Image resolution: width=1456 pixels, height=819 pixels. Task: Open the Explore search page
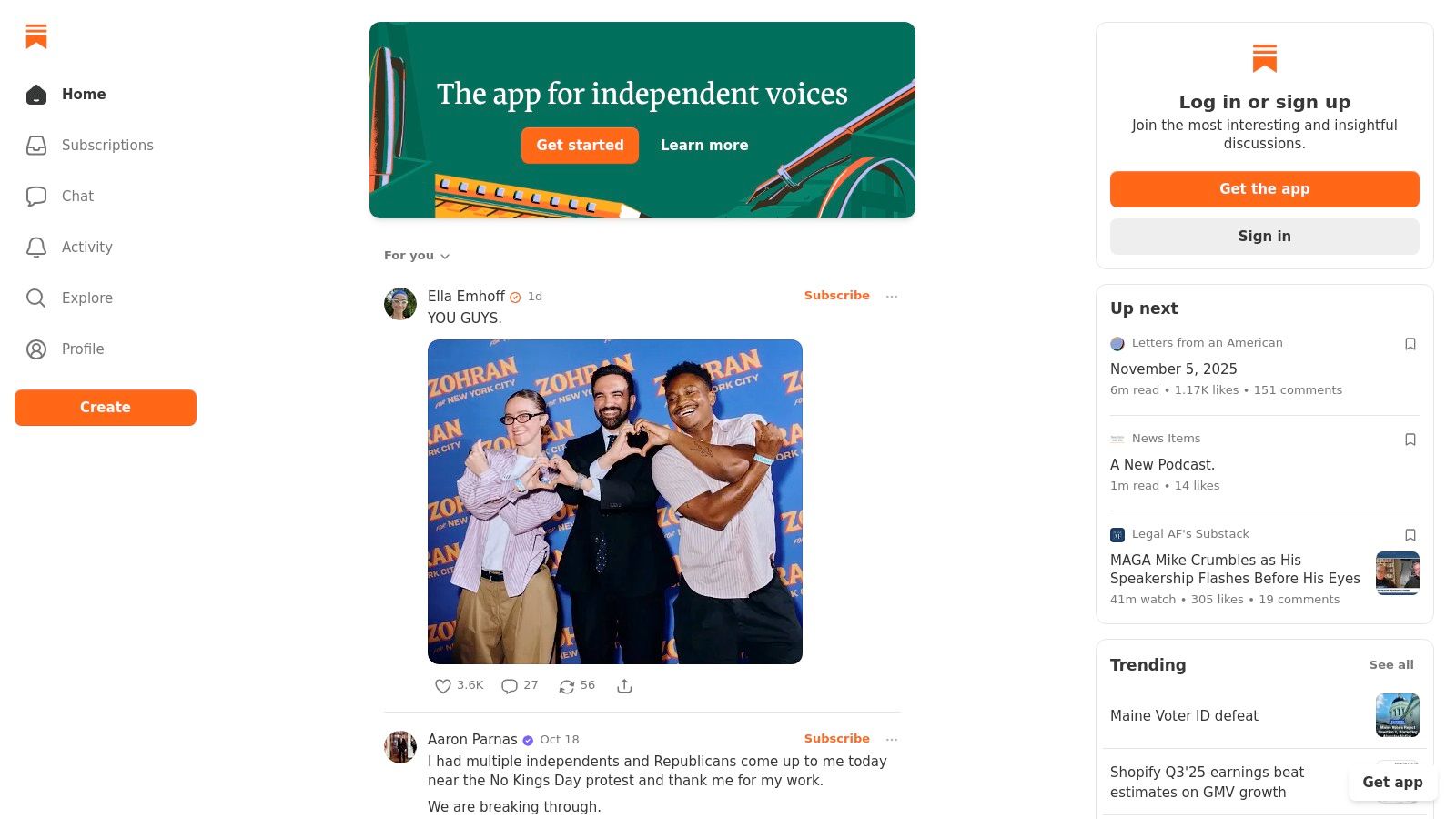[86, 298]
